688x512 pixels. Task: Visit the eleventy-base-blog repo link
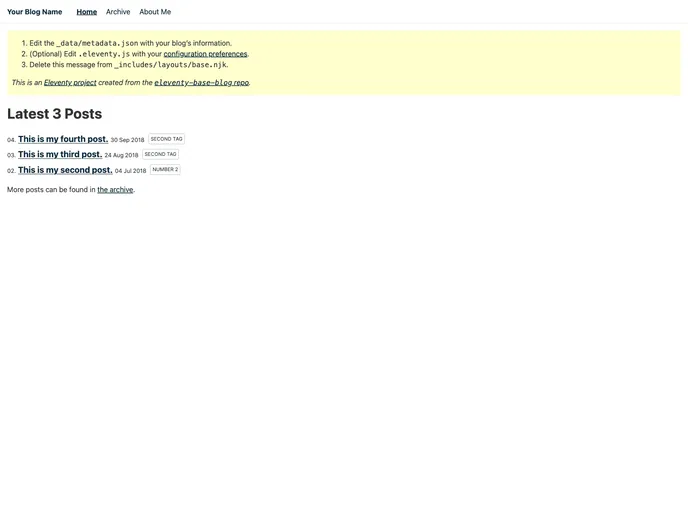(x=201, y=83)
